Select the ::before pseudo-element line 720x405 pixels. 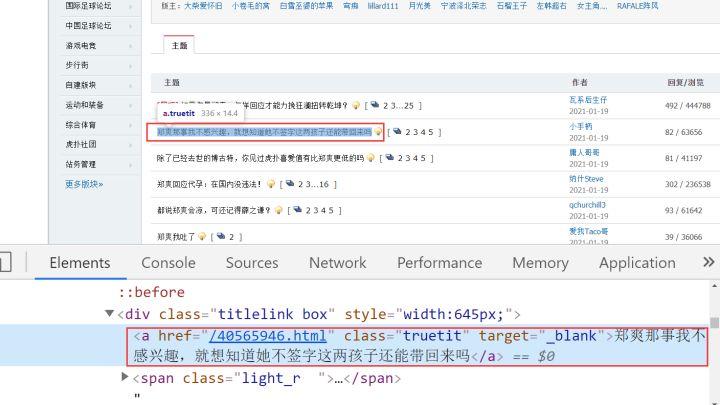coord(152,292)
